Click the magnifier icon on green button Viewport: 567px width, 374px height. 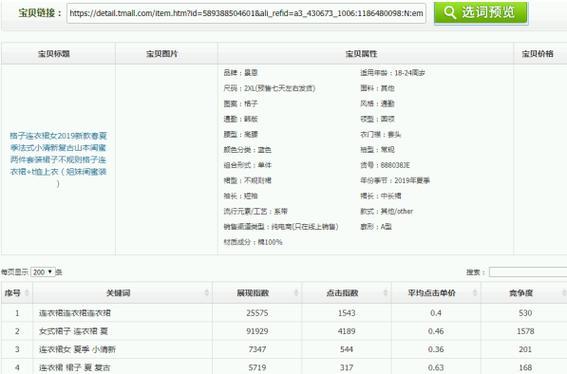pos(449,13)
